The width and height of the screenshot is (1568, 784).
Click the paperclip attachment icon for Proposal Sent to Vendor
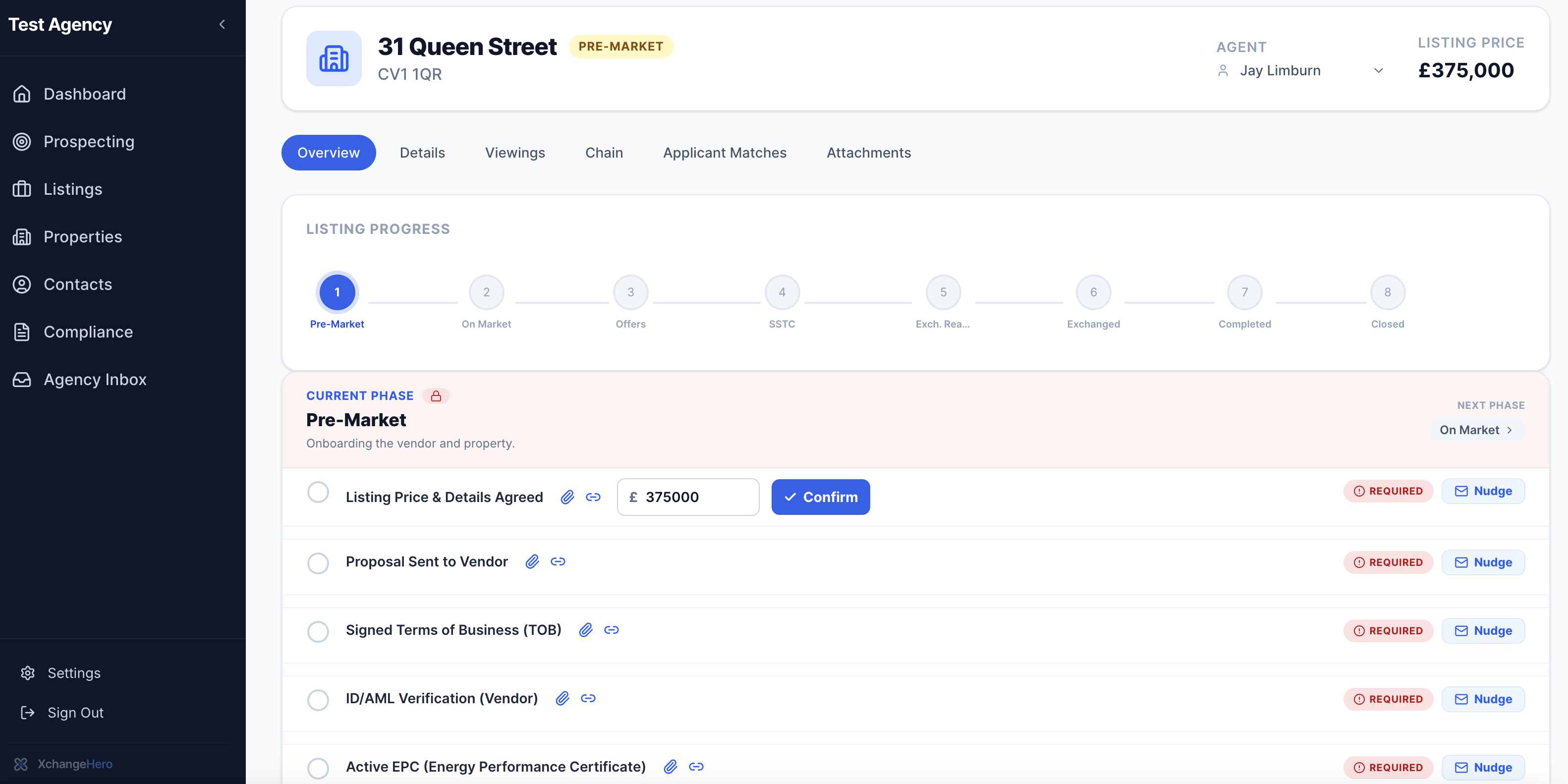click(x=532, y=561)
